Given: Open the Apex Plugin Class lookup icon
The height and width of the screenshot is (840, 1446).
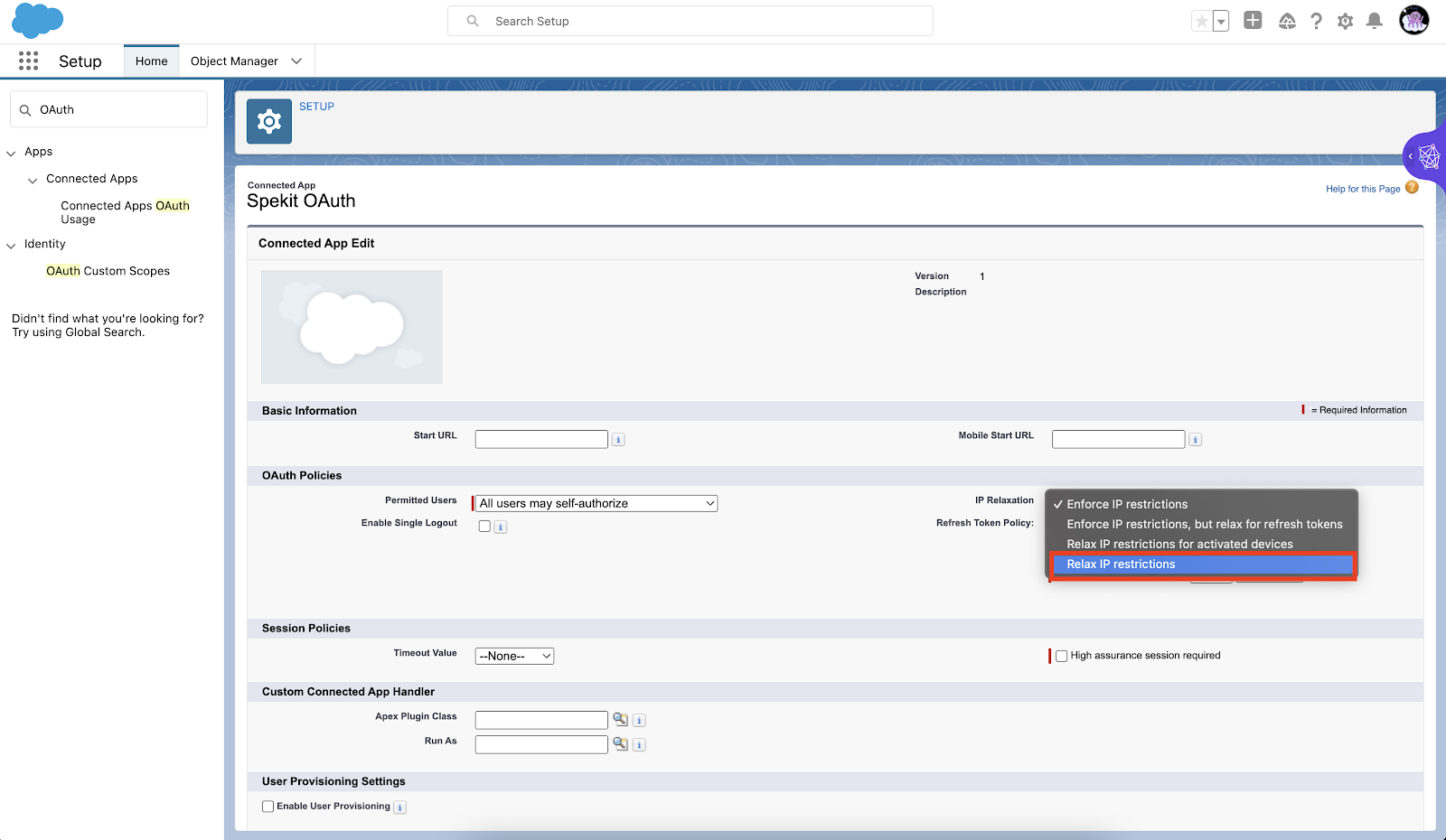Looking at the screenshot, I should 620,720.
